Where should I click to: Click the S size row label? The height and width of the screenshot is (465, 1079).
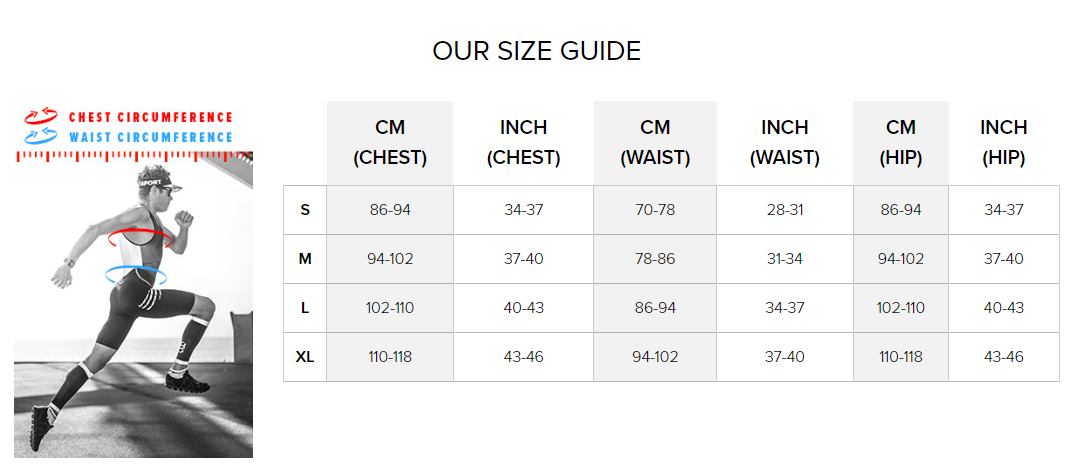(305, 210)
